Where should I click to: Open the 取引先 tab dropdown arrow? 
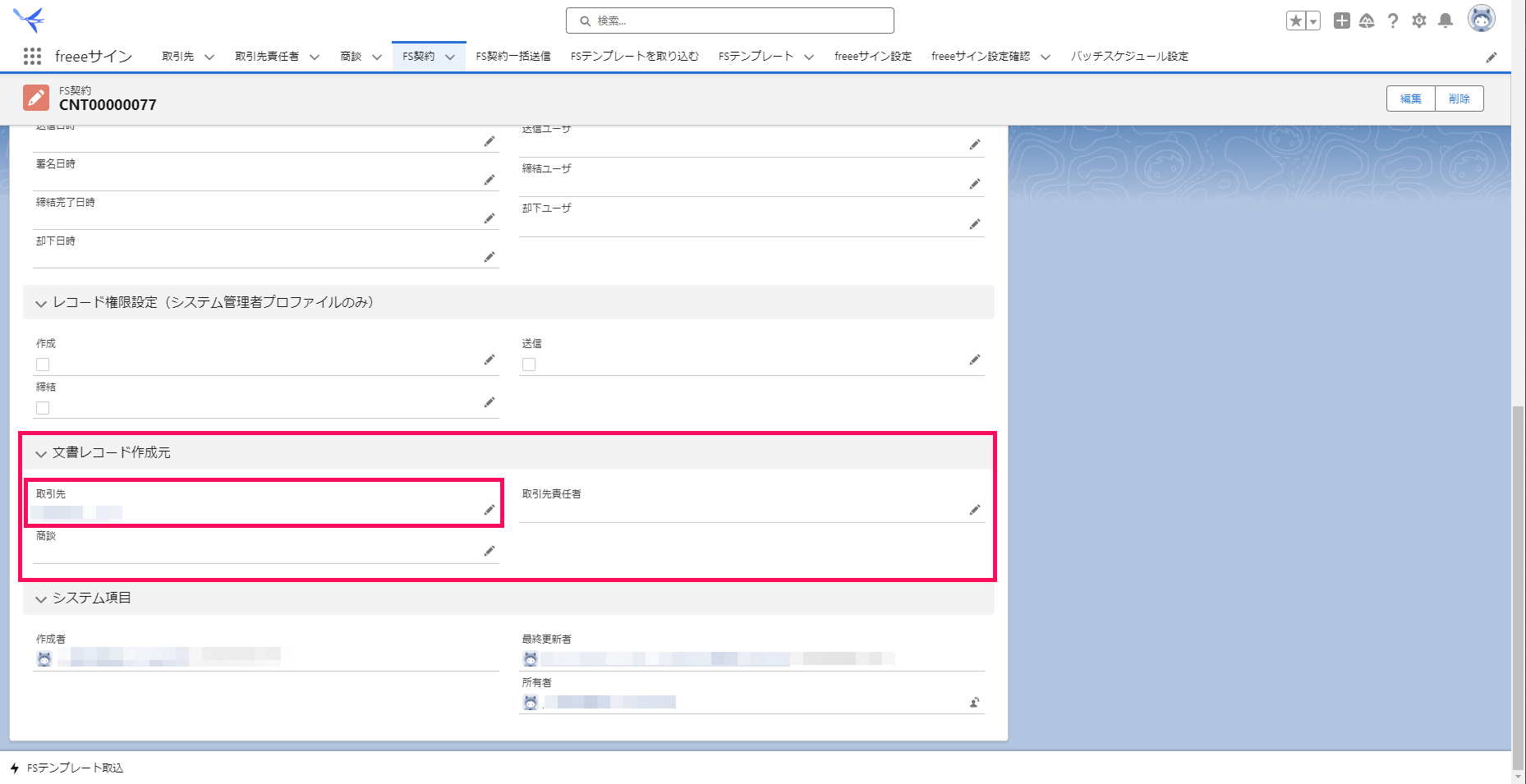pyautogui.click(x=209, y=57)
